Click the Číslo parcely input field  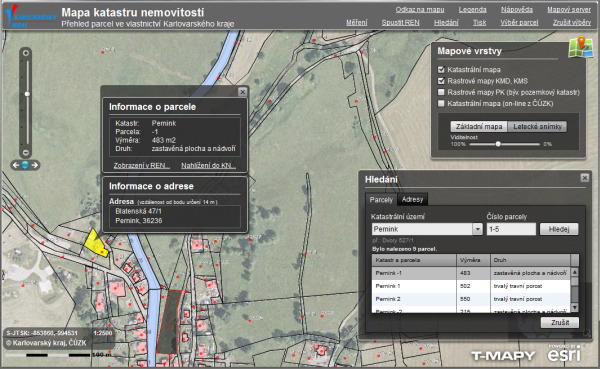tap(511, 229)
